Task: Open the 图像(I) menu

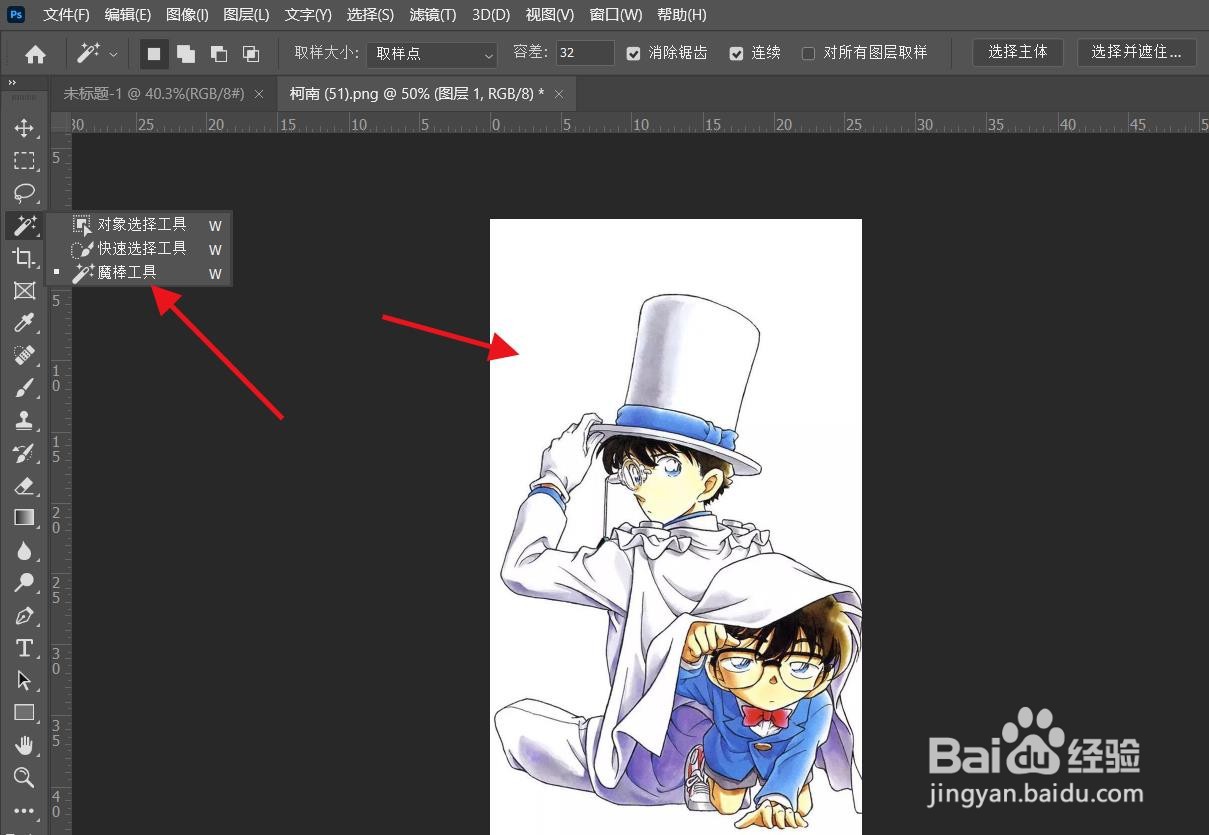Action: tap(187, 15)
